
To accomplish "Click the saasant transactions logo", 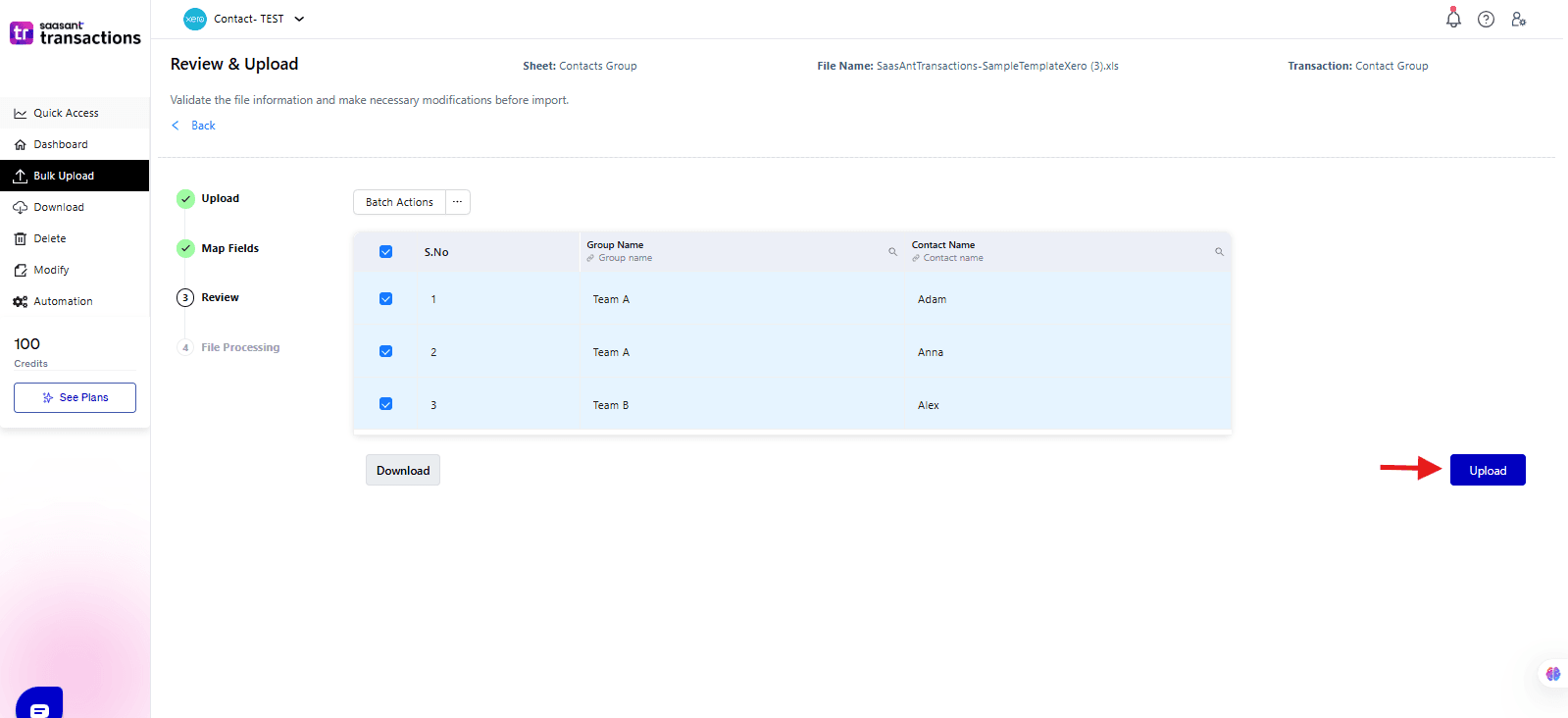I will click(76, 33).
